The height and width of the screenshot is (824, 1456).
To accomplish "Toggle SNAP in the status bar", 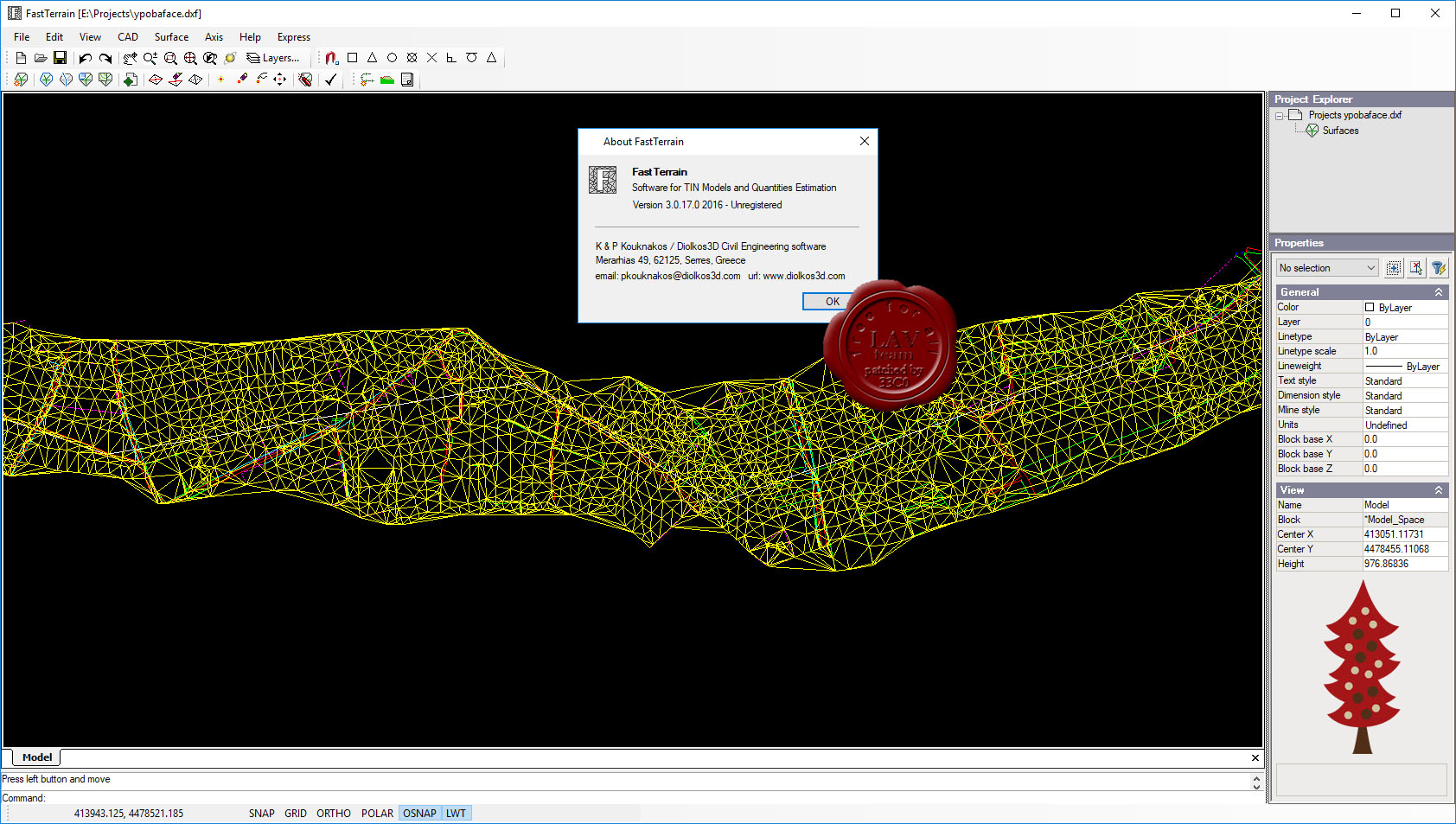I will [261, 814].
